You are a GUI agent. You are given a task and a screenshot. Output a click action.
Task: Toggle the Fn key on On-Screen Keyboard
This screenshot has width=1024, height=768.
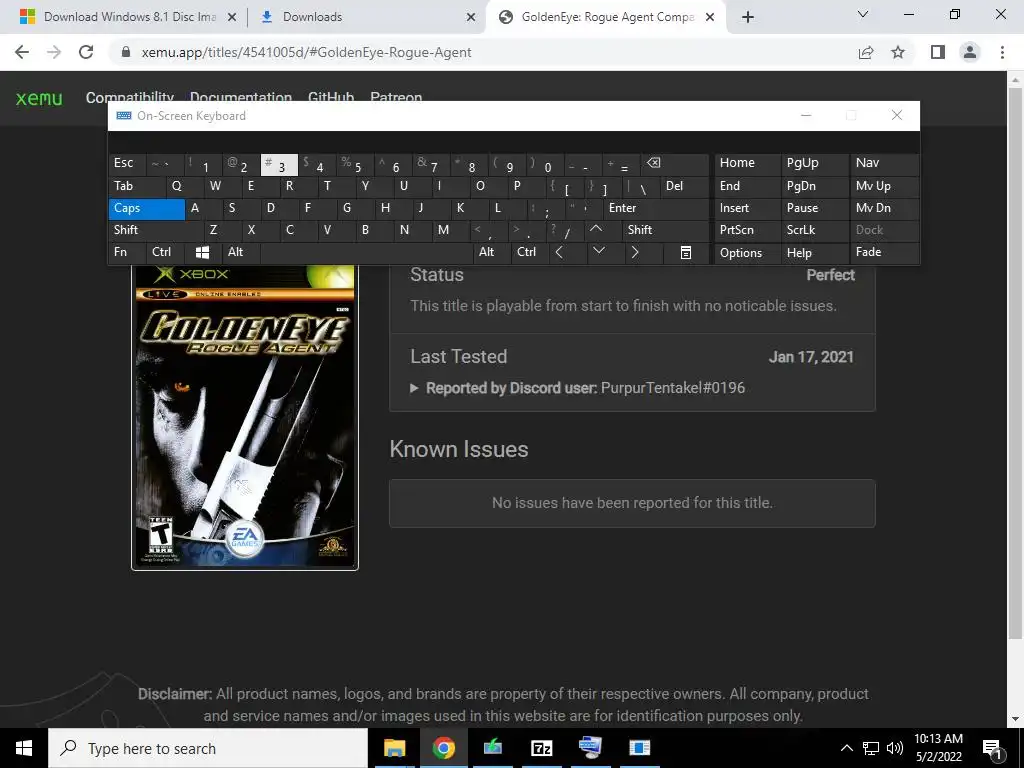pos(127,252)
